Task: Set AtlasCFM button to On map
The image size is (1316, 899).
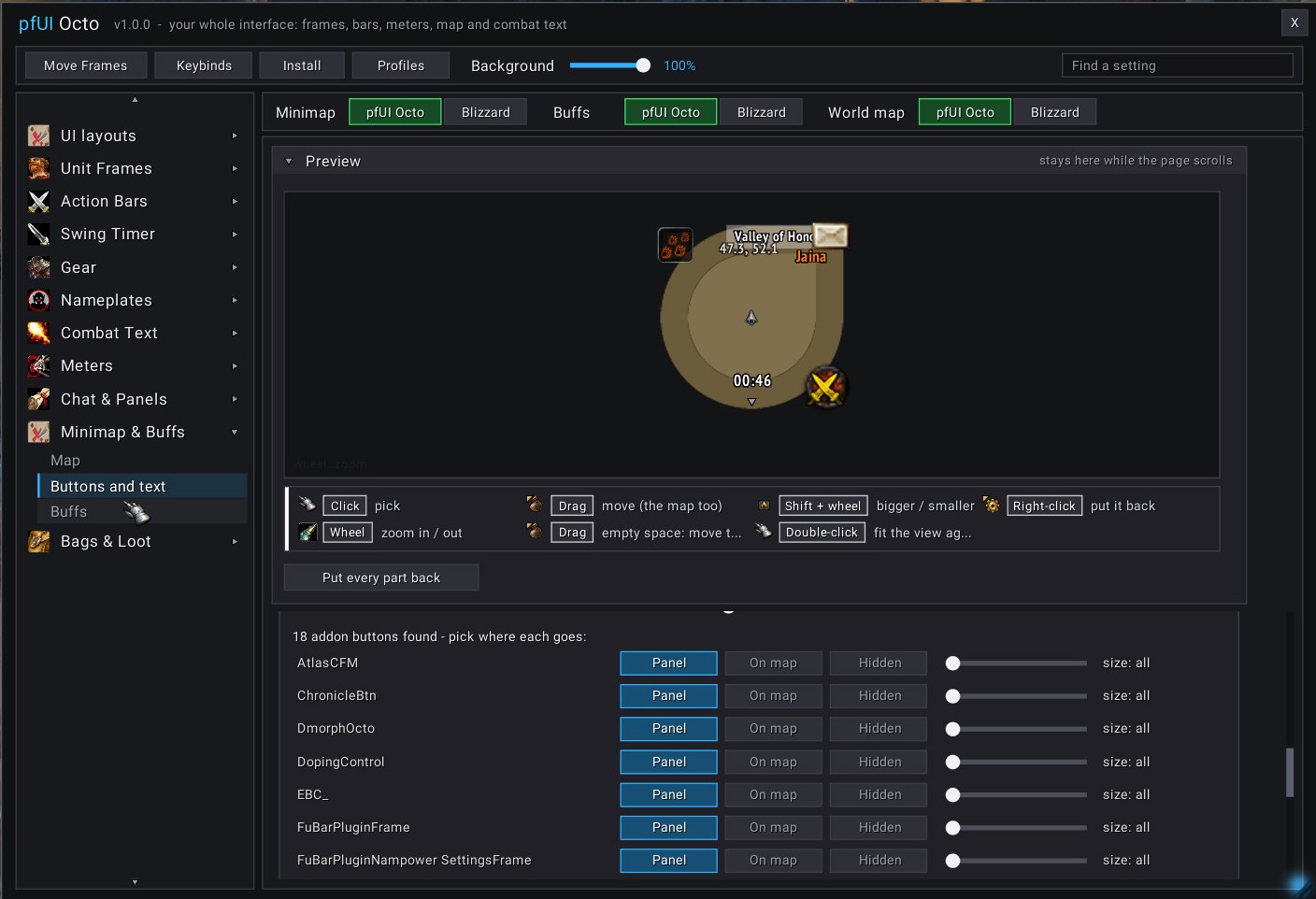Action: coord(774,664)
